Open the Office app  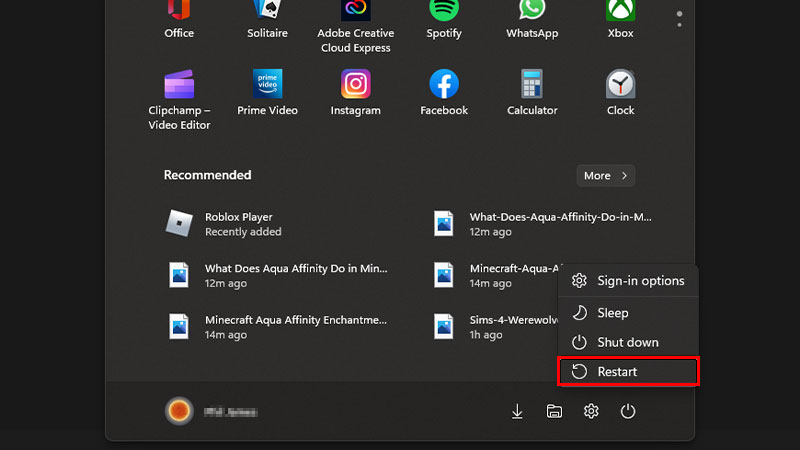pyautogui.click(x=179, y=19)
